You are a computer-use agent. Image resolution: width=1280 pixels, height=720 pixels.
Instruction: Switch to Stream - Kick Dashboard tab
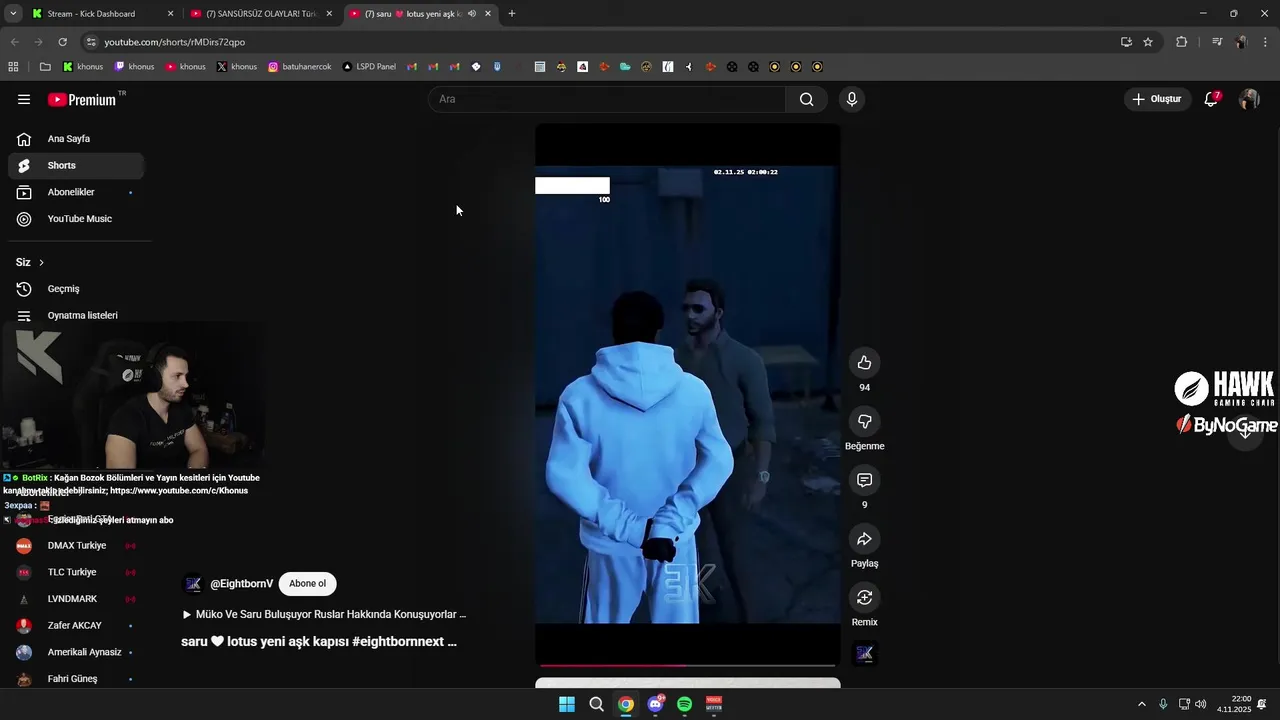[x=100, y=14]
